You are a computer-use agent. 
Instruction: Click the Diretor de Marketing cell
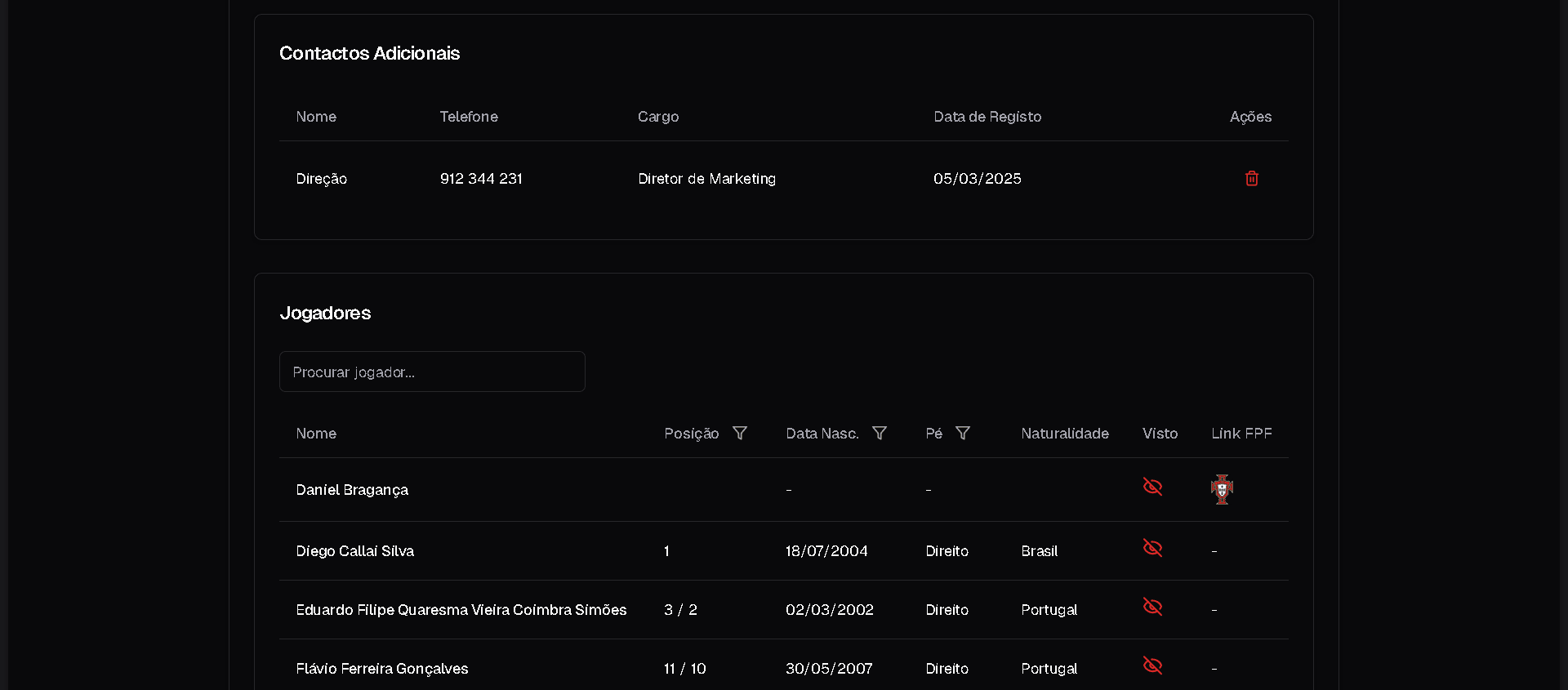pos(706,179)
